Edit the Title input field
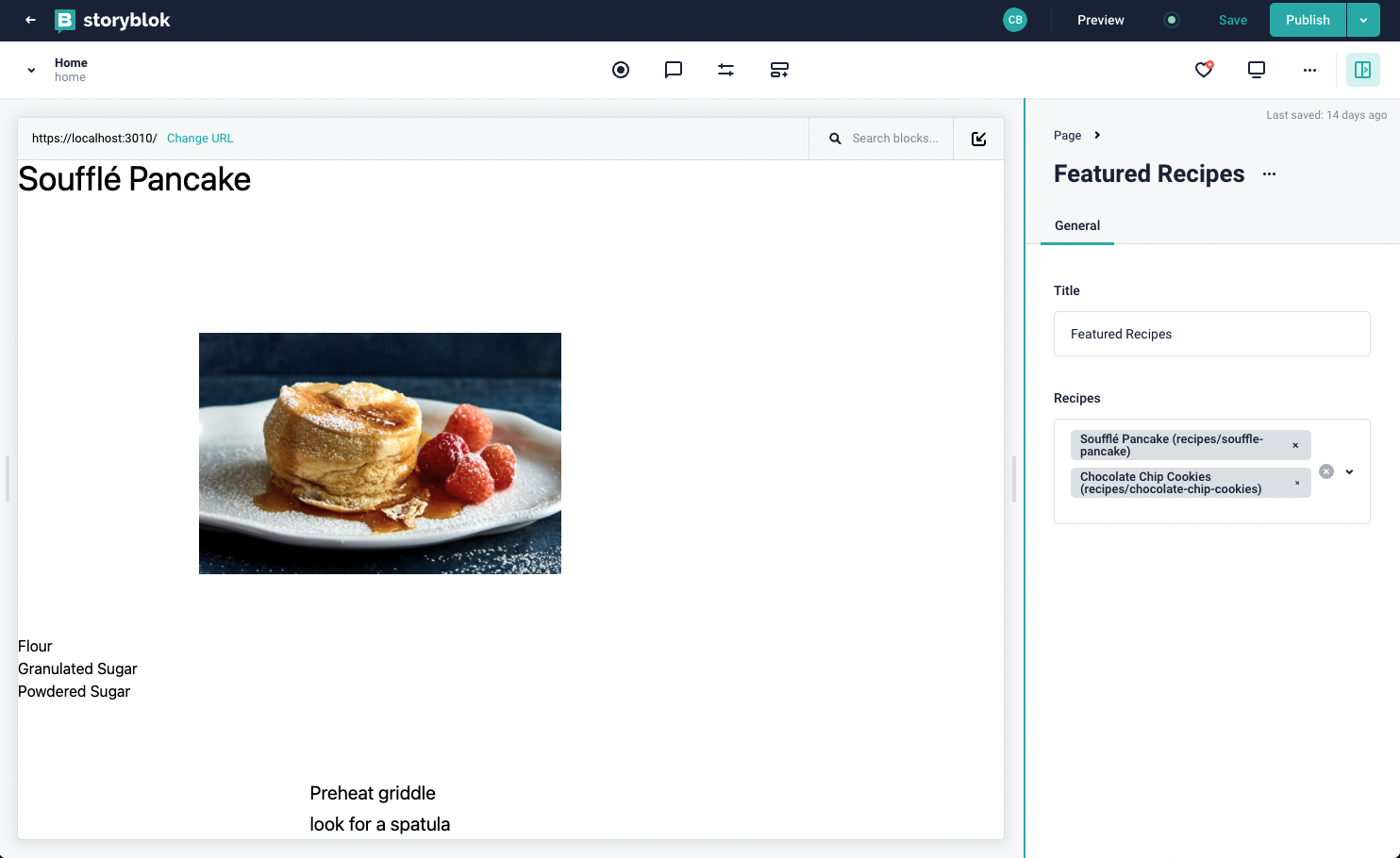1400x858 pixels. coord(1211,334)
